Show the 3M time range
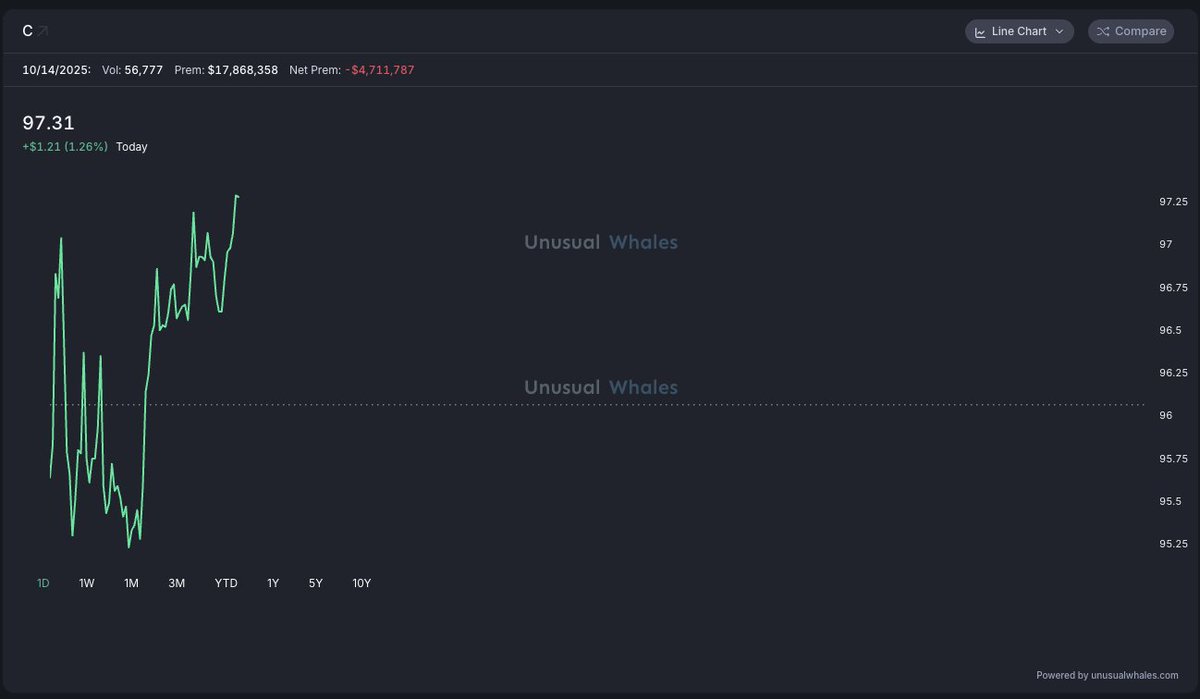The image size is (1200, 699). [177, 583]
